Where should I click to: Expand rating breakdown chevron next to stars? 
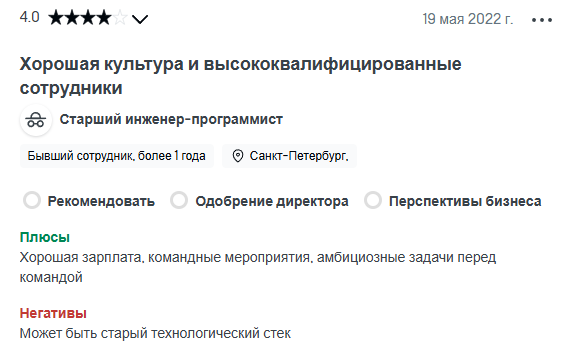click(x=140, y=19)
